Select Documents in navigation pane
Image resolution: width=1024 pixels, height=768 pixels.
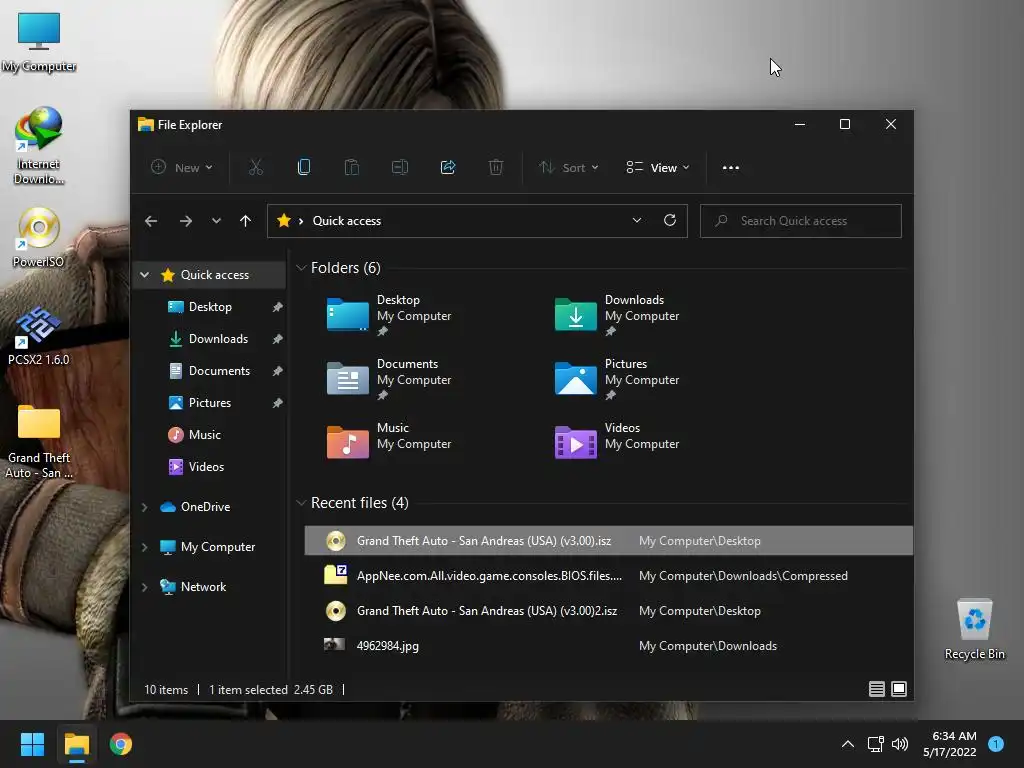click(219, 371)
